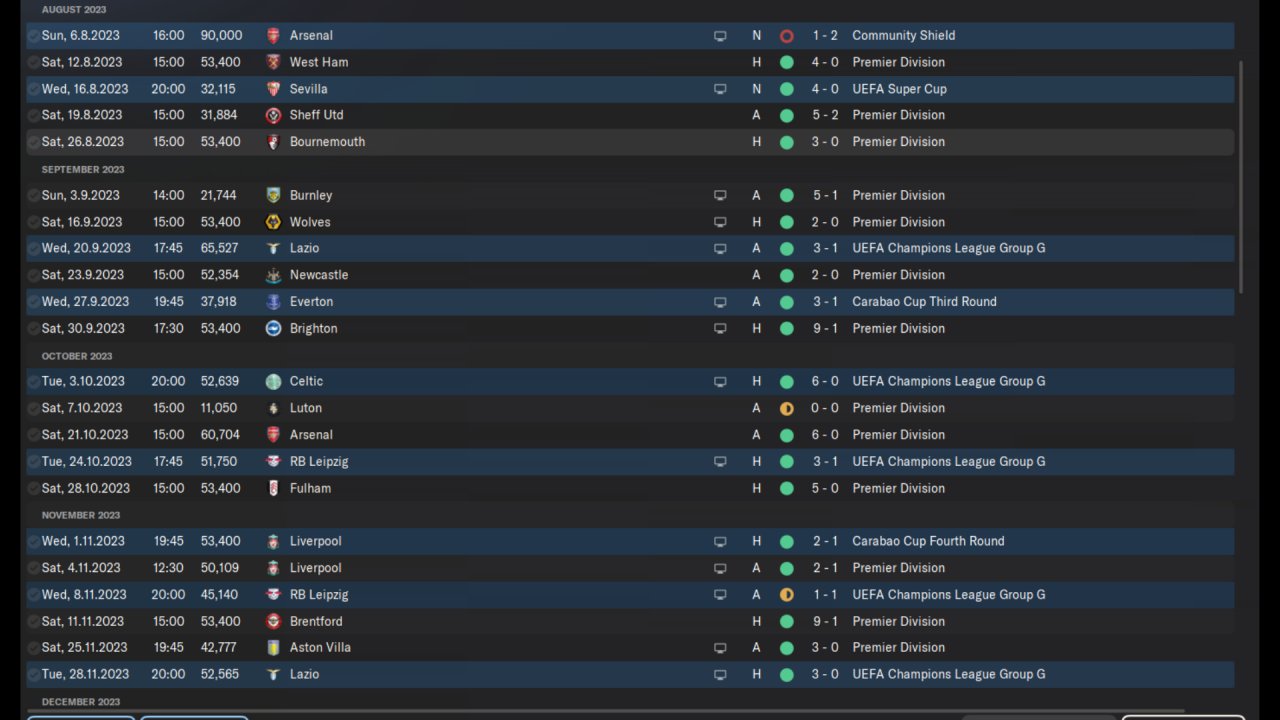Click the Brighton club badge
Screen dimensions: 1280x720
coord(273,328)
